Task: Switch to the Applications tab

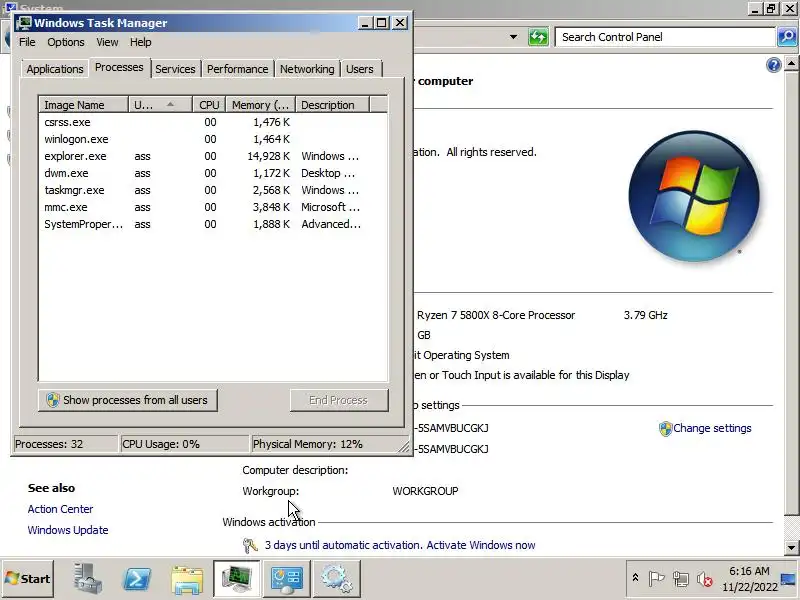Action: coord(55,69)
